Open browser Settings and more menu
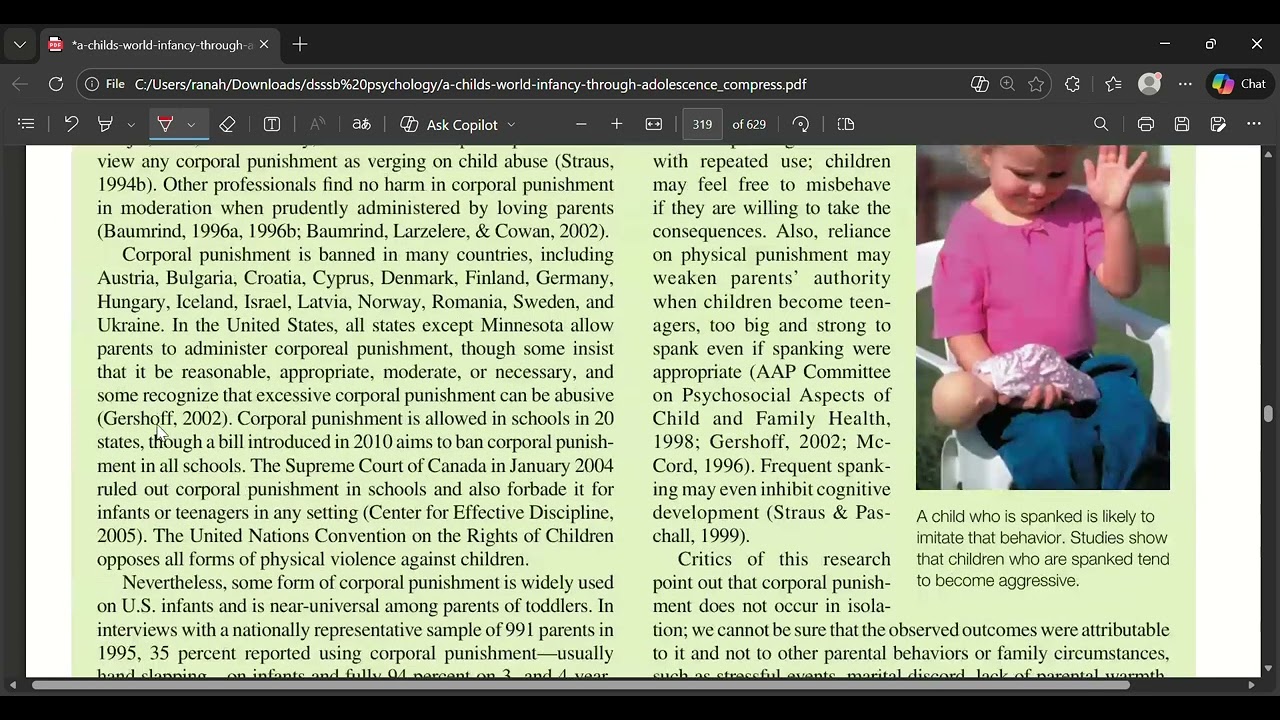 click(1186, 84)
